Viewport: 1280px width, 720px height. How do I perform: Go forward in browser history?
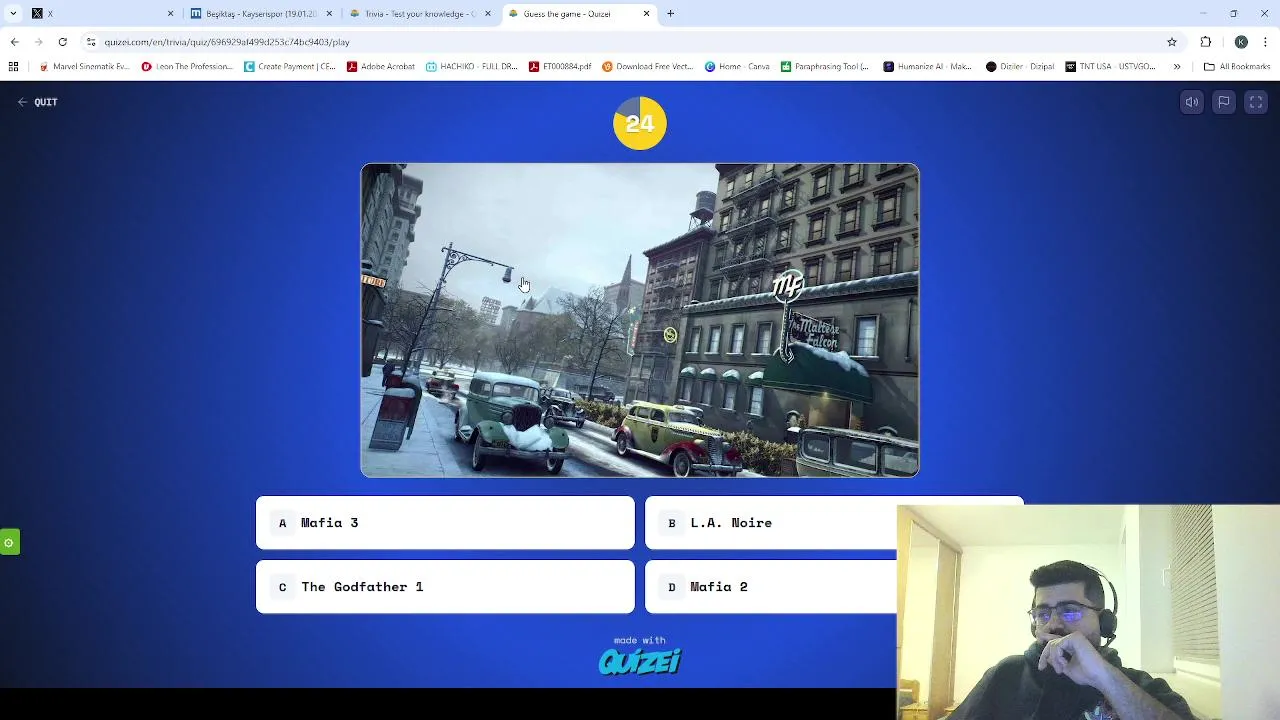(38, 42)
